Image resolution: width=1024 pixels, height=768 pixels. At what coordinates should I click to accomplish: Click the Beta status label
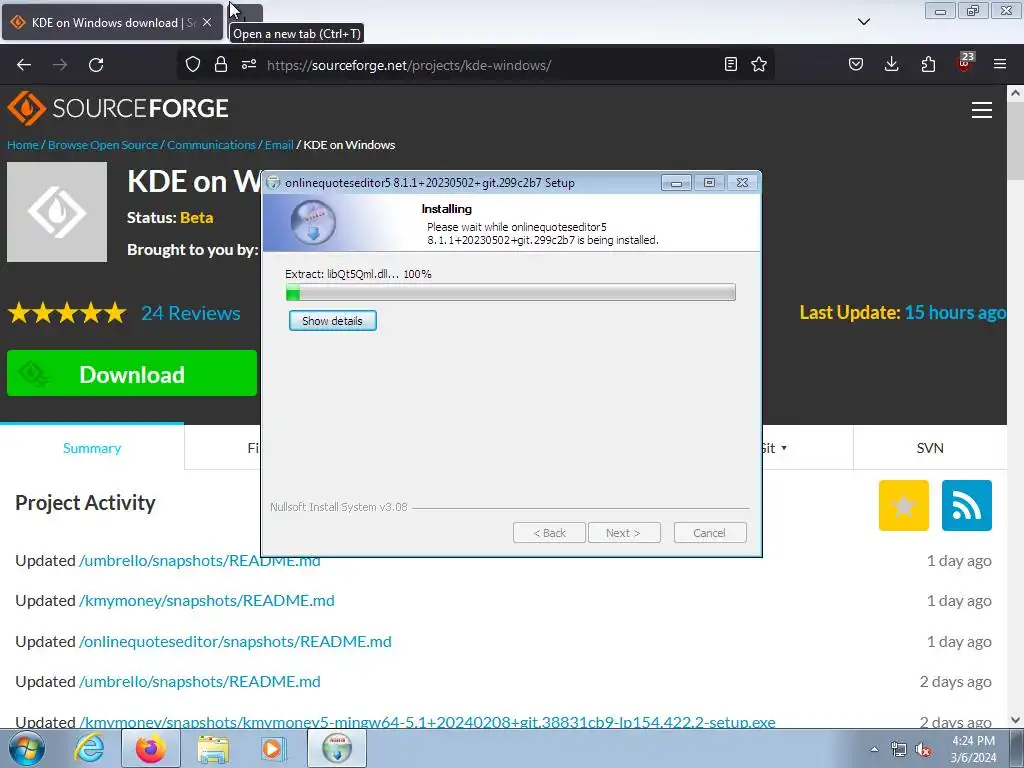[197, 217]
